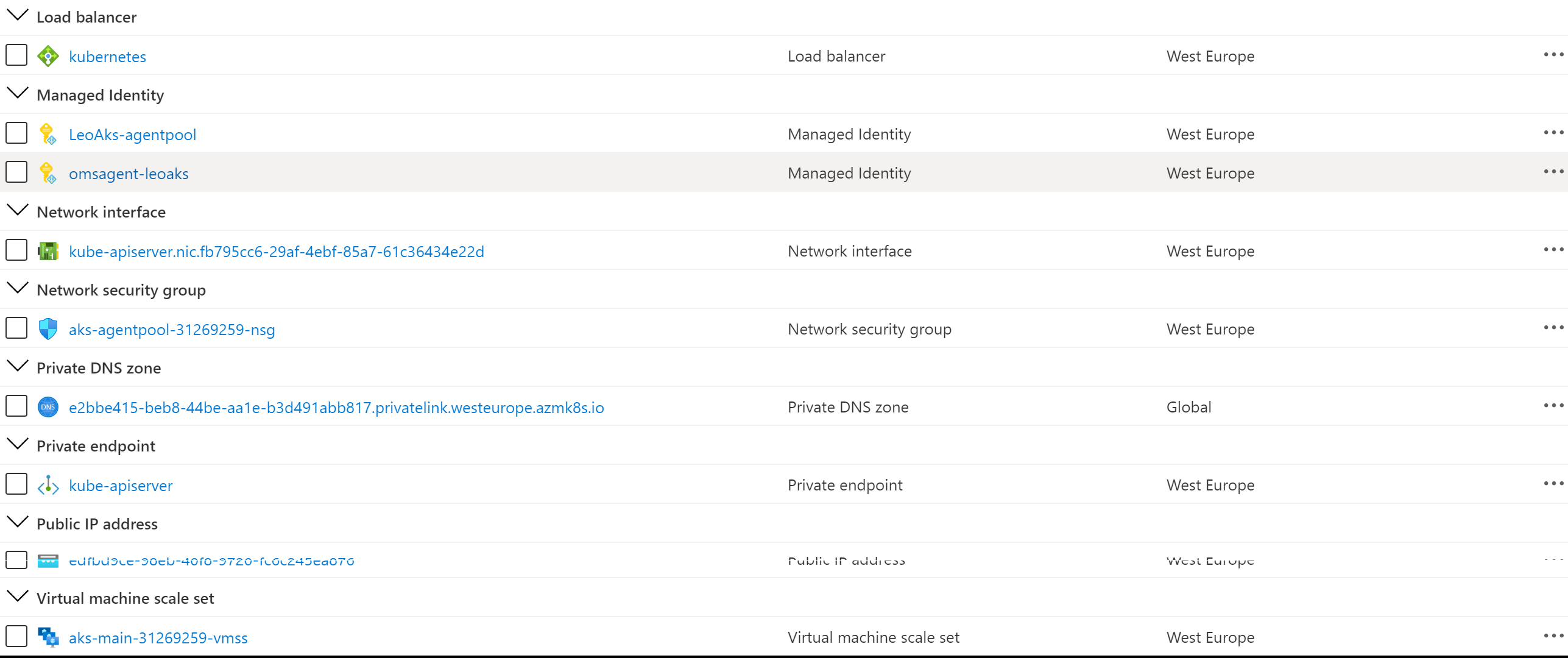Collapse the Managed Identity group
Image resolution: width=1568 pixels, height=658 pixels.
(x=18, y=93)
